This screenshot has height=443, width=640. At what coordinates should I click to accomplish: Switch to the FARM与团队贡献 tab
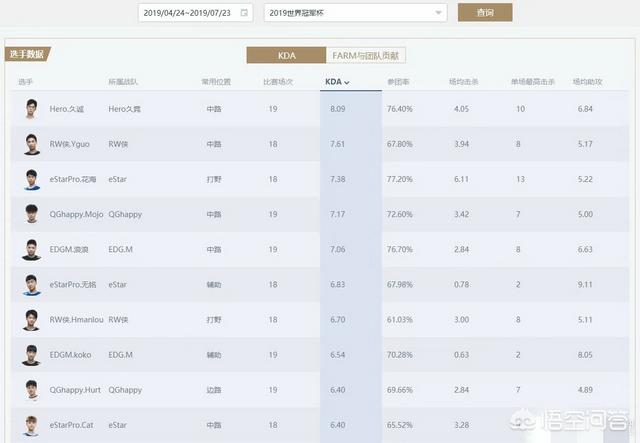[366, 56]
